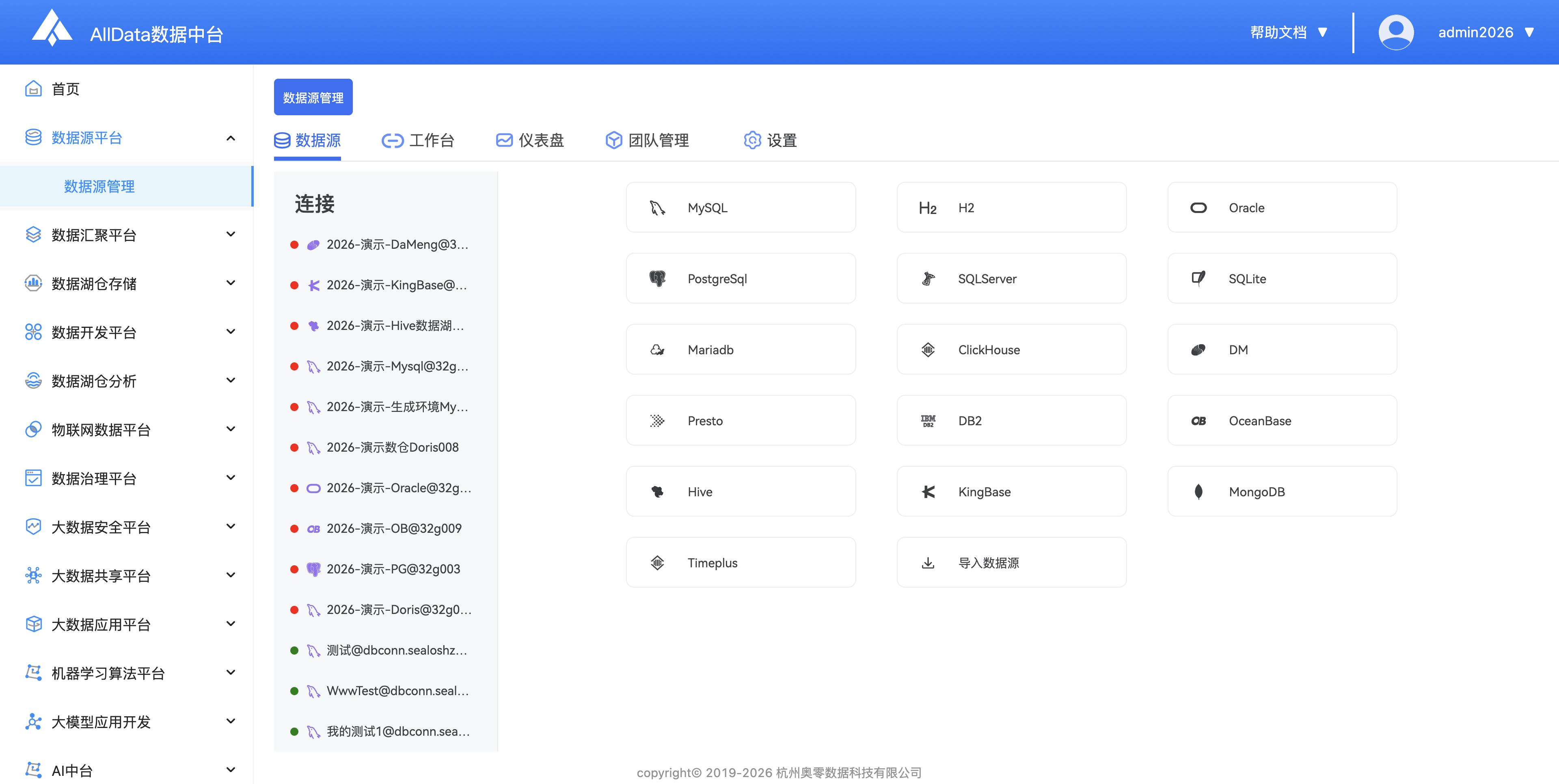Select connection 2026-演示-KingBase@…
Viewport: 1559px width, 784px height.
tap(386, 285)
